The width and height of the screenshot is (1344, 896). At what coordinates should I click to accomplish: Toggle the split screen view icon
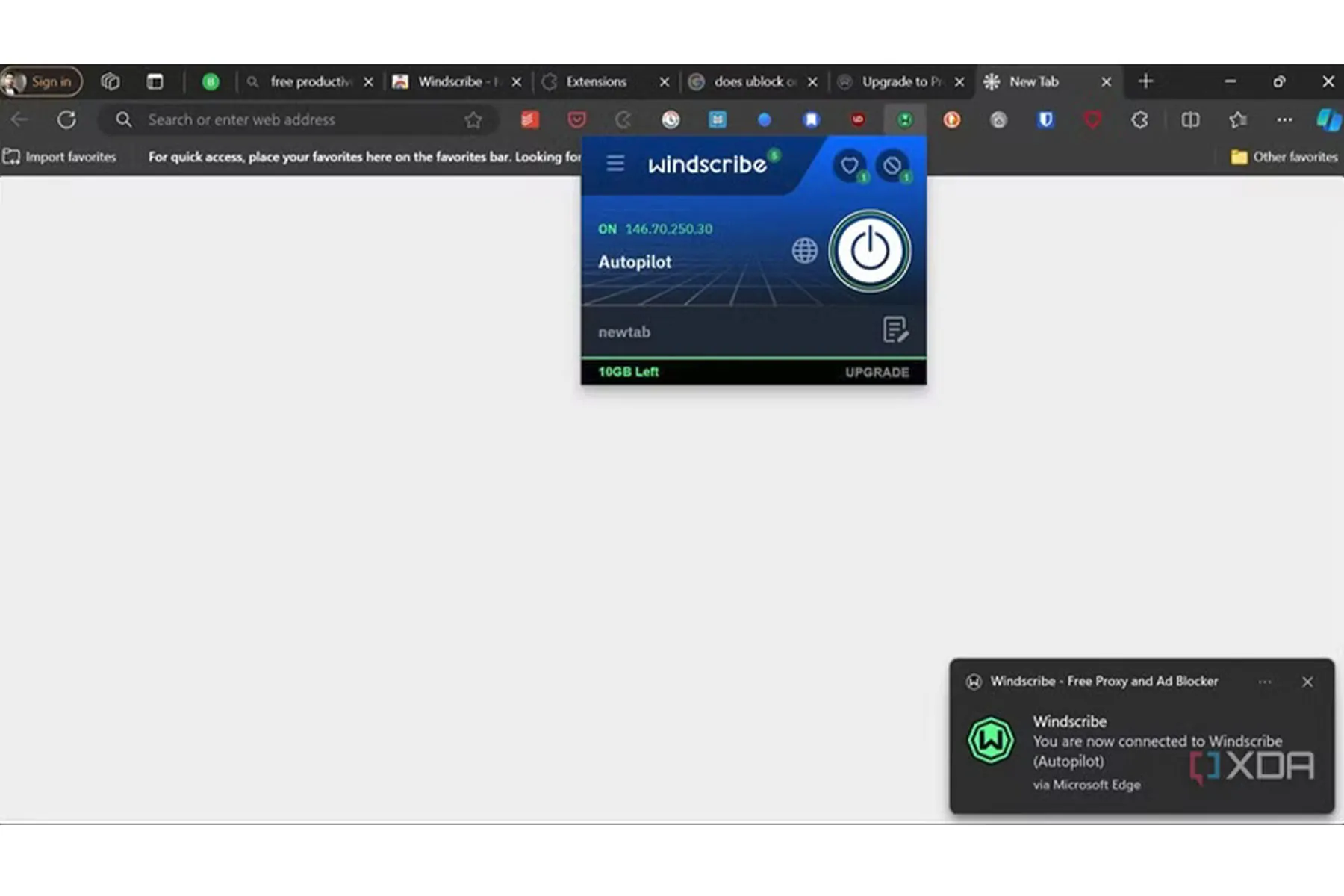tap(1190, 120)
